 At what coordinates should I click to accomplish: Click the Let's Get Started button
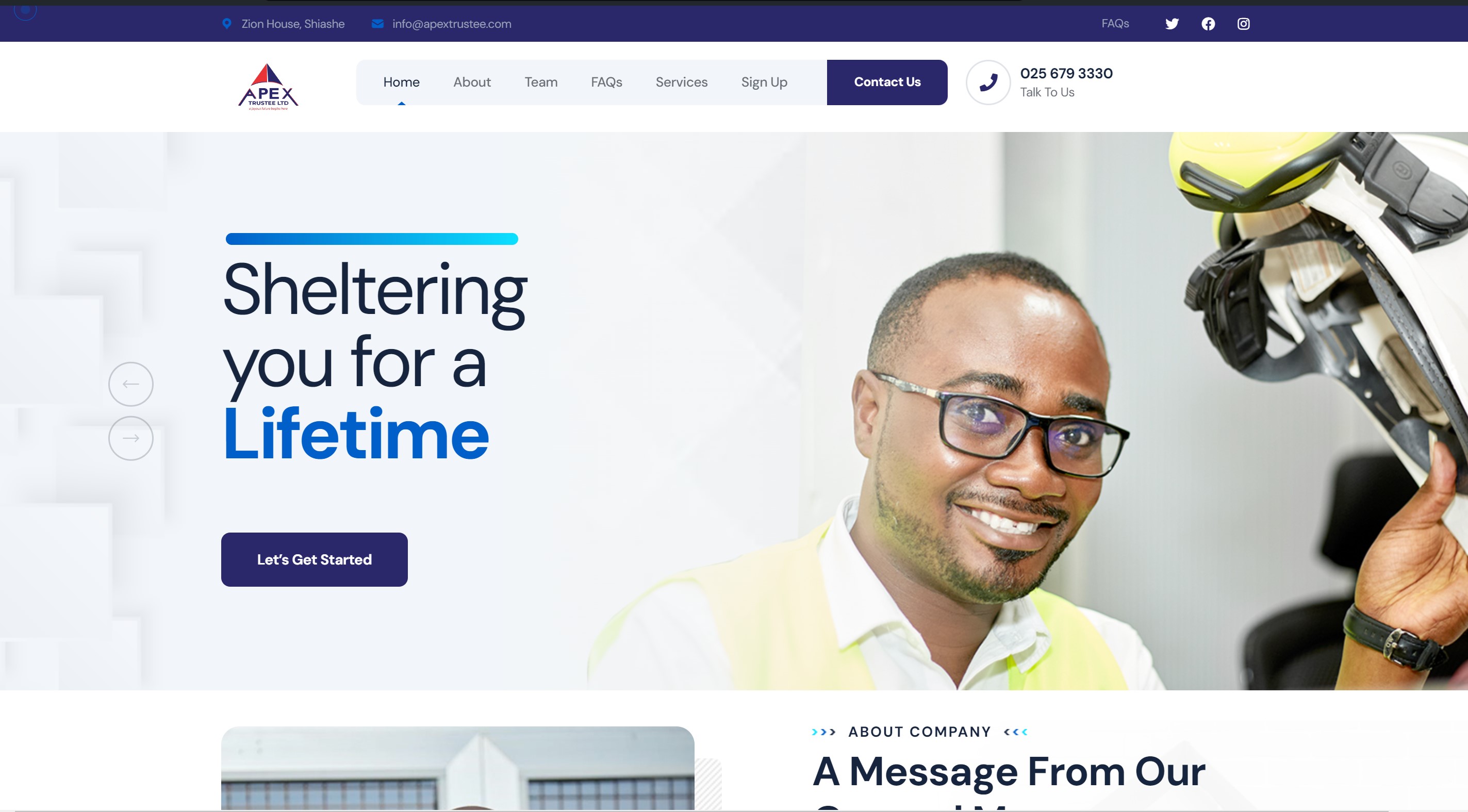pyautogui.click(x=315, y=559)
